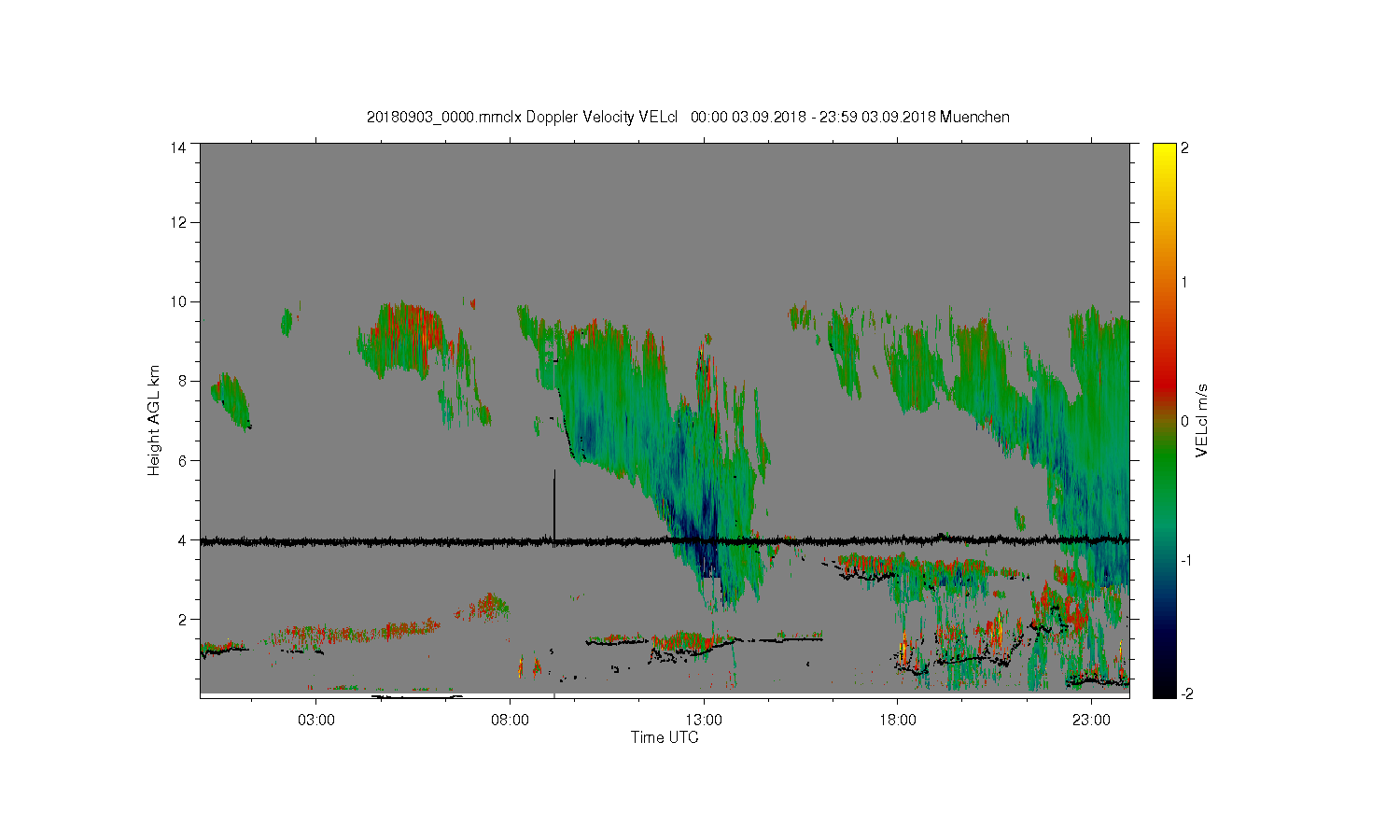Click the height axis label 10

point(178,301)
